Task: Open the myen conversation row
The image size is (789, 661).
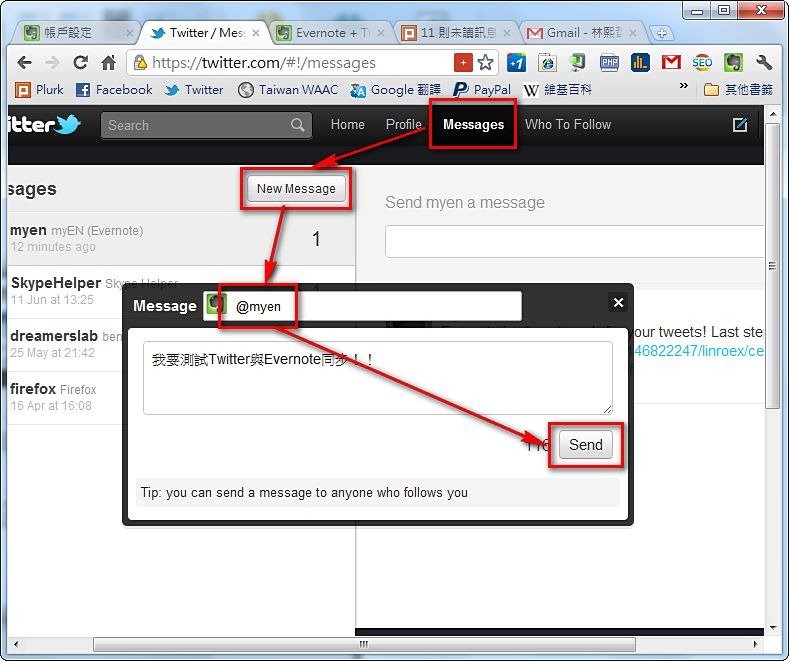Action: tap(181, 238)
